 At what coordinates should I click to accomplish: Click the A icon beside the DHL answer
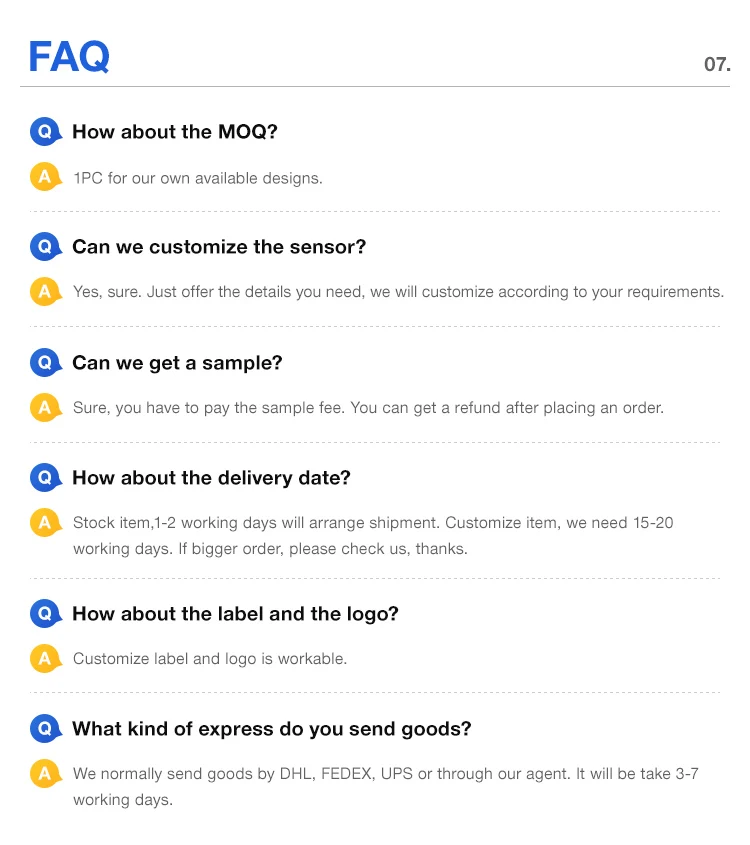(x=45, y=774)
